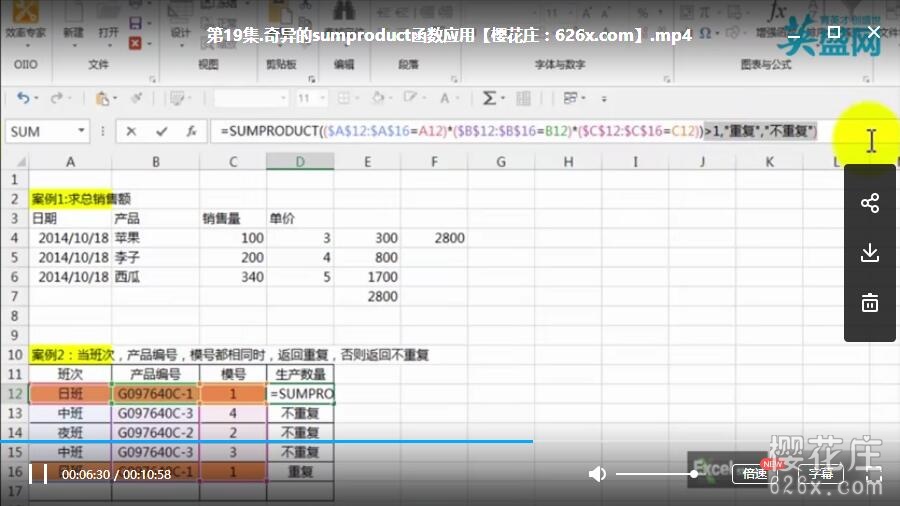Click the Undo arrow icon in Excel toolbar
Screen dimensions: 900x506
pos(22,98)
